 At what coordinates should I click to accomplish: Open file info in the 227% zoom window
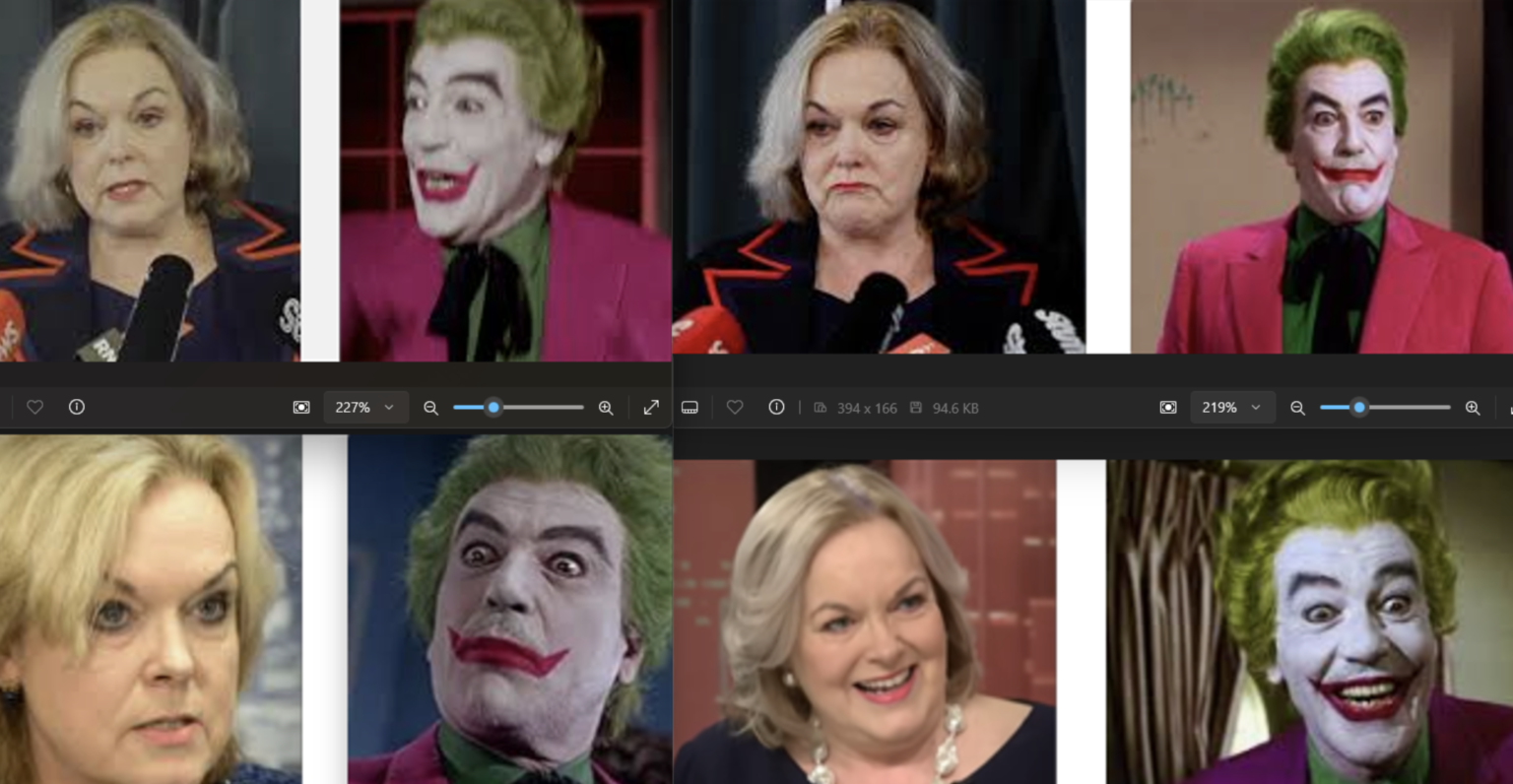pos(77,407)
